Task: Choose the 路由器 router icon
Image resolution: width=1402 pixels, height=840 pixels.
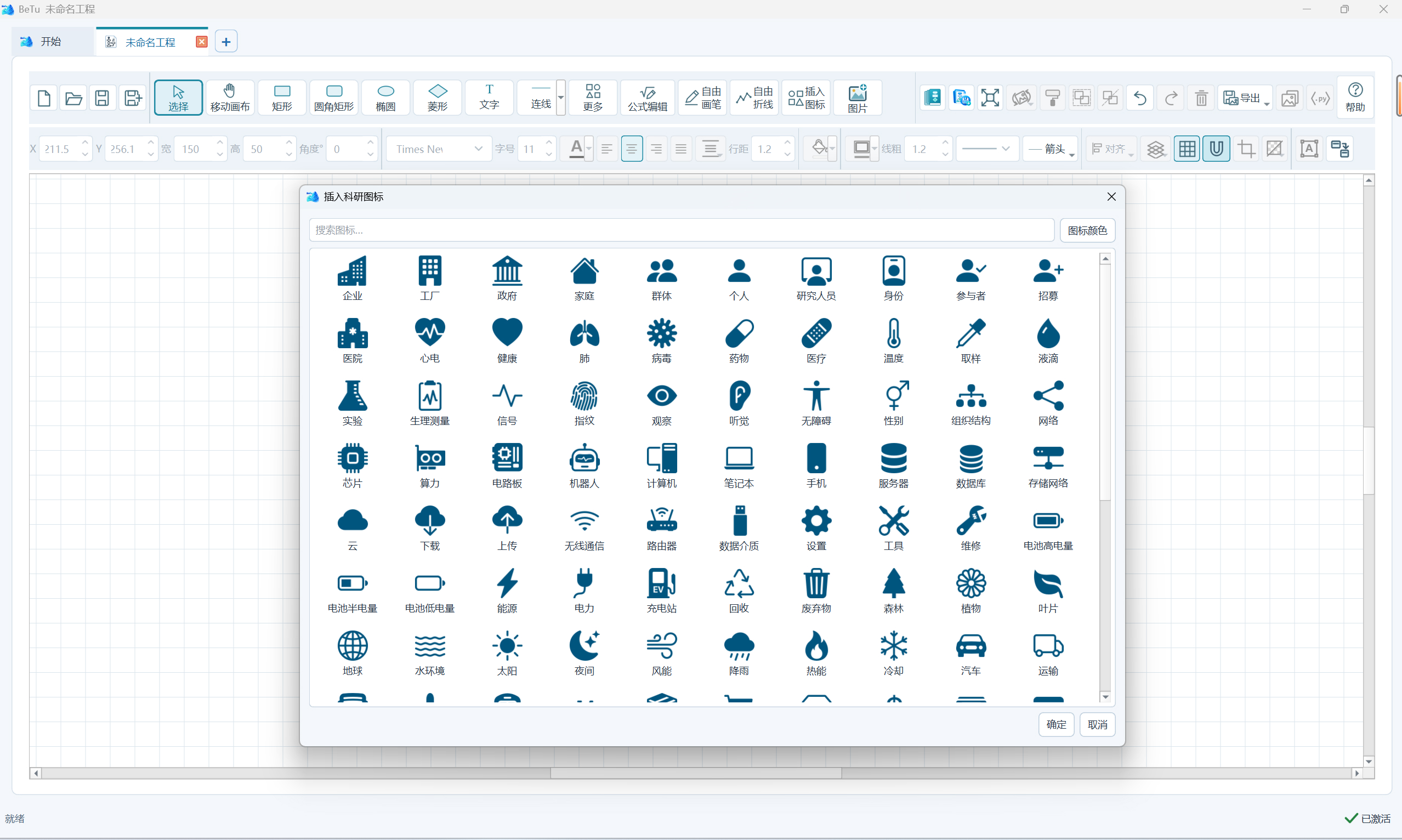Action: (x=661, y=528)
